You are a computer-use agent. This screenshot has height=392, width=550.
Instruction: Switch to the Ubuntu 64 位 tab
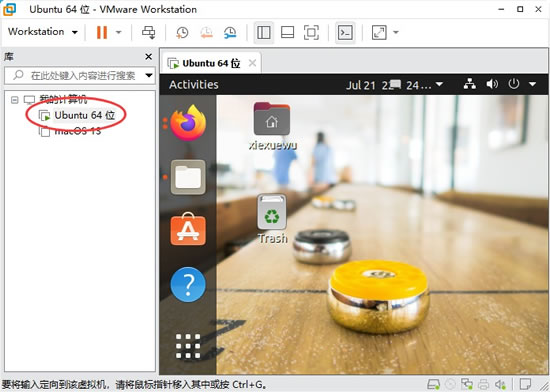[x=211, y=63]
